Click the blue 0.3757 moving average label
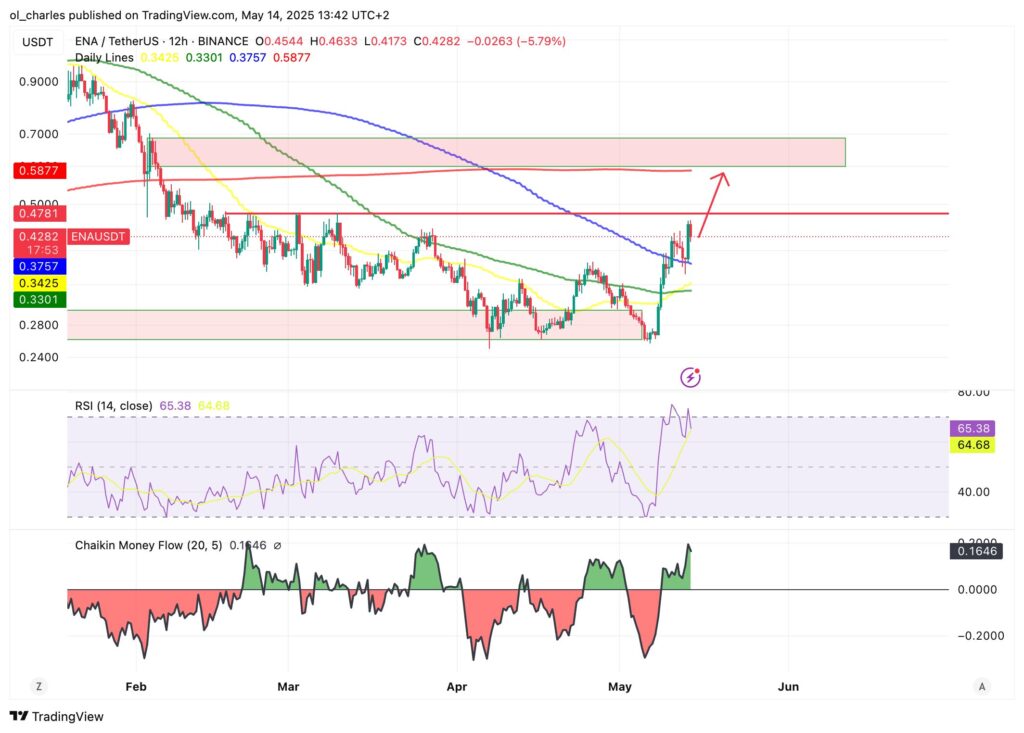The height and width of the screenshot is (733, 1024). [x=38, y=267]
